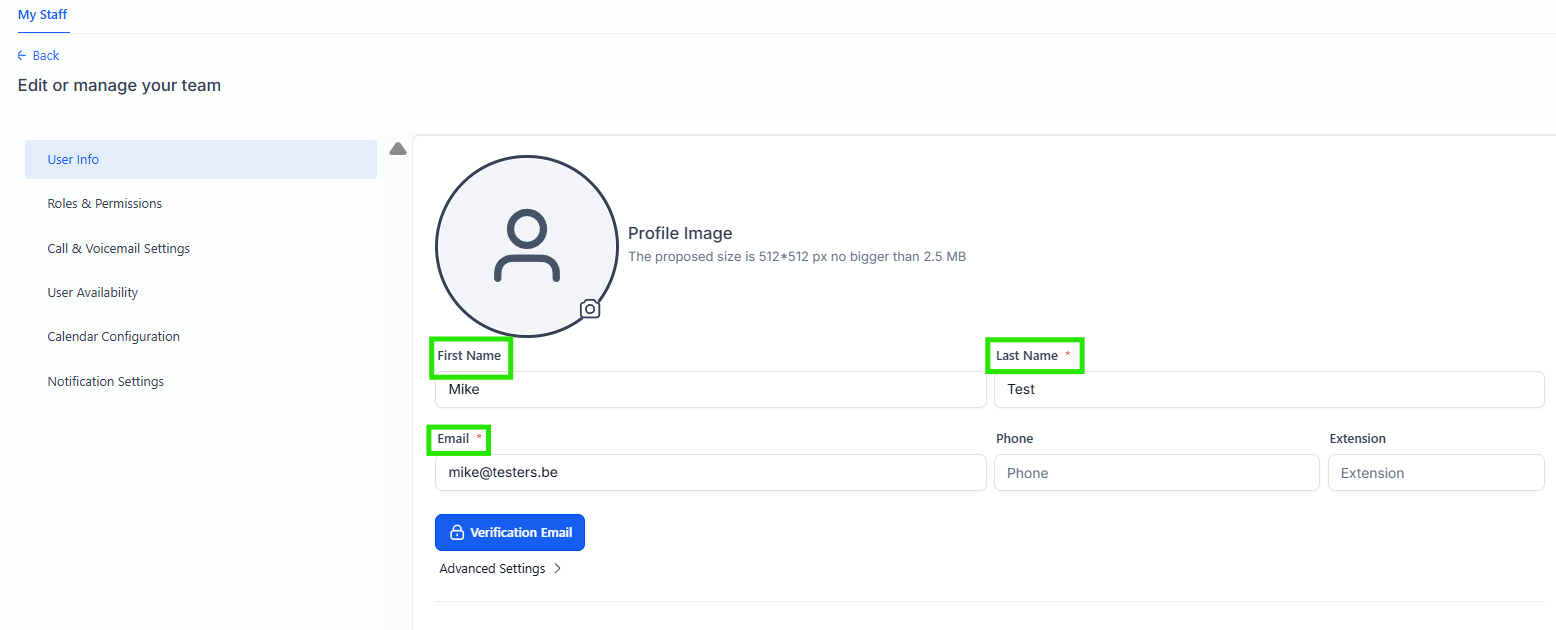This screenshot has width=1556, height=630.
Task: Click the scroll-up triangle beside sidebar
Action: point(398,149)
